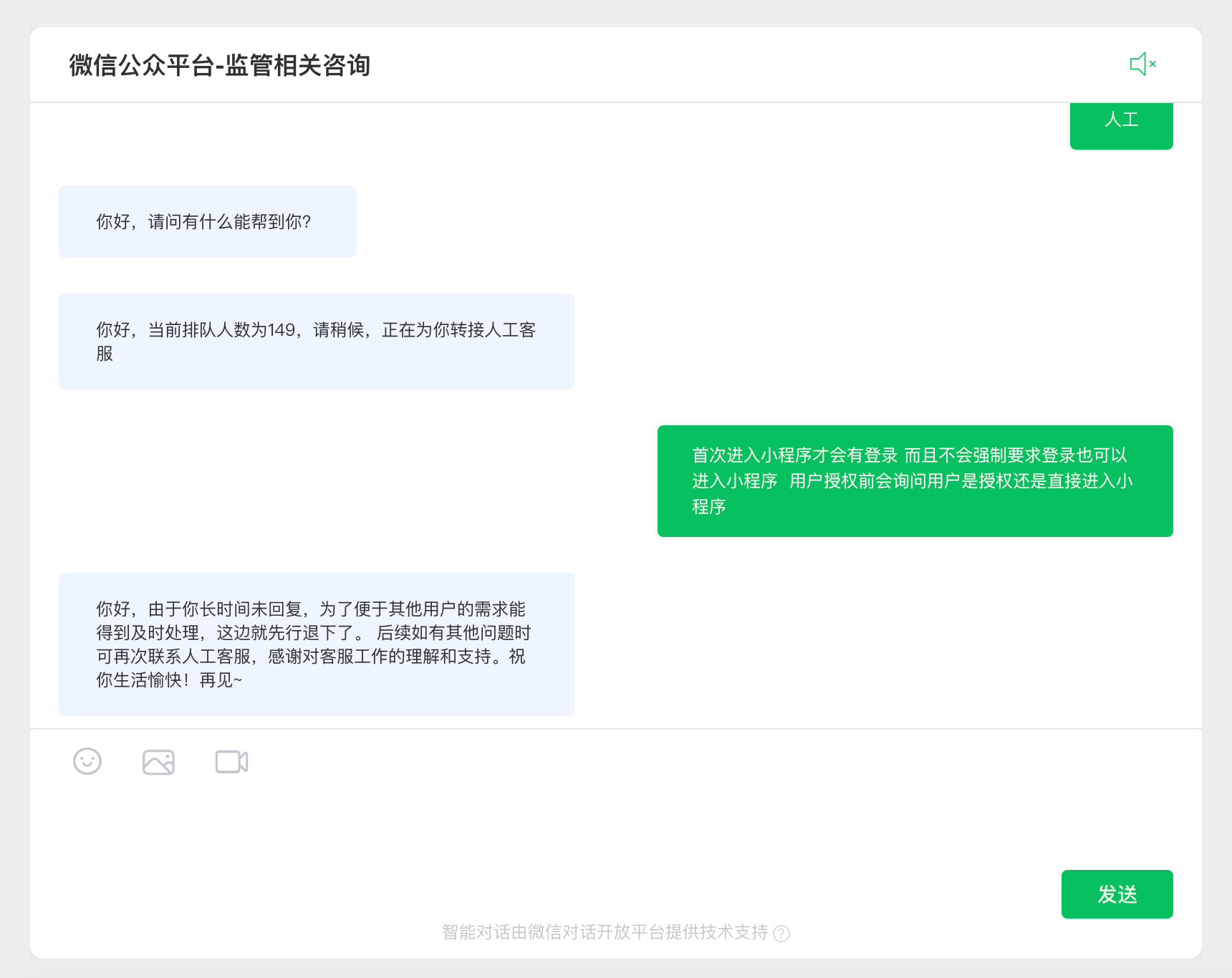Viewport: 1232px width, 978px height.
Task: Click the green message starting 首次进入小程序
Action: (x=915, y=481)
